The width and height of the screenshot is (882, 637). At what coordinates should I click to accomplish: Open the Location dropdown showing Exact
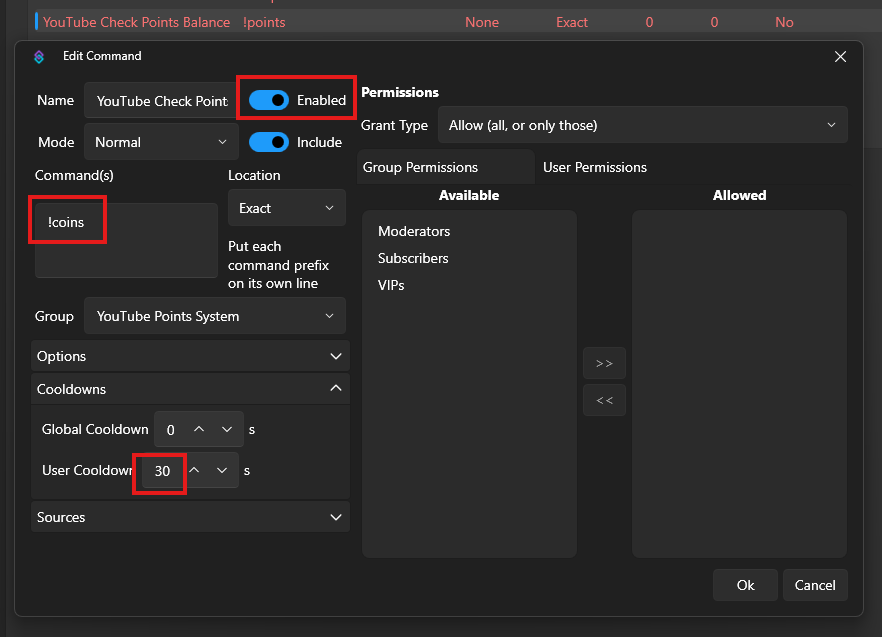286,208
